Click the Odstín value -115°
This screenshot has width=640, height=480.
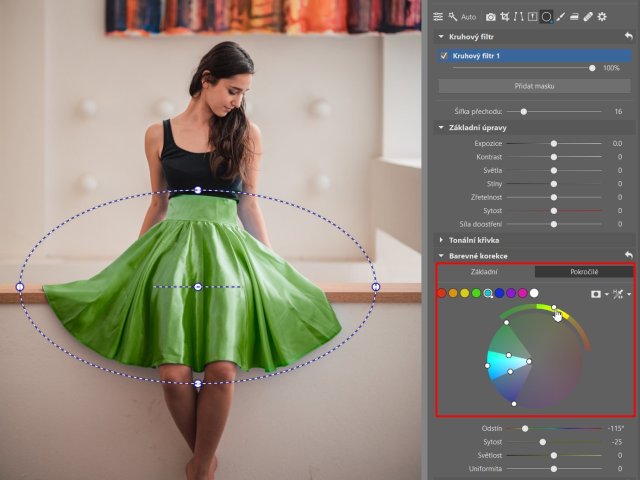(x=615, y=429)
